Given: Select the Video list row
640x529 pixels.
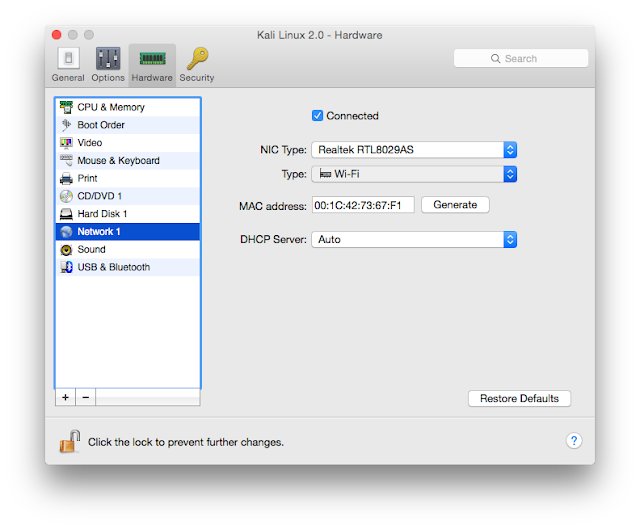Looking at the screenshot, I should tap(128, 142).
